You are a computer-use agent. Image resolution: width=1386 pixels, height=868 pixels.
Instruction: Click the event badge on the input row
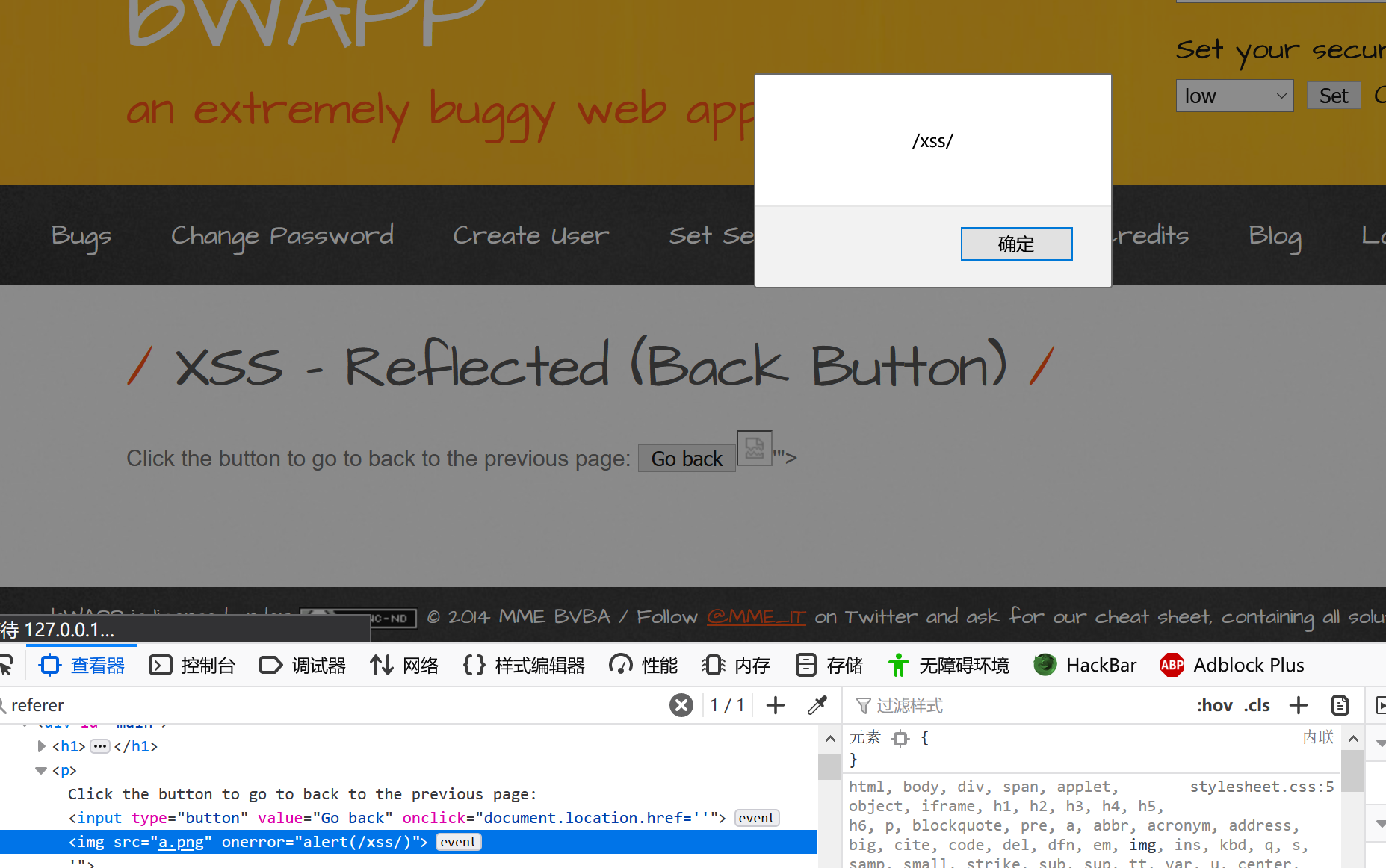[x=757, y=818]
